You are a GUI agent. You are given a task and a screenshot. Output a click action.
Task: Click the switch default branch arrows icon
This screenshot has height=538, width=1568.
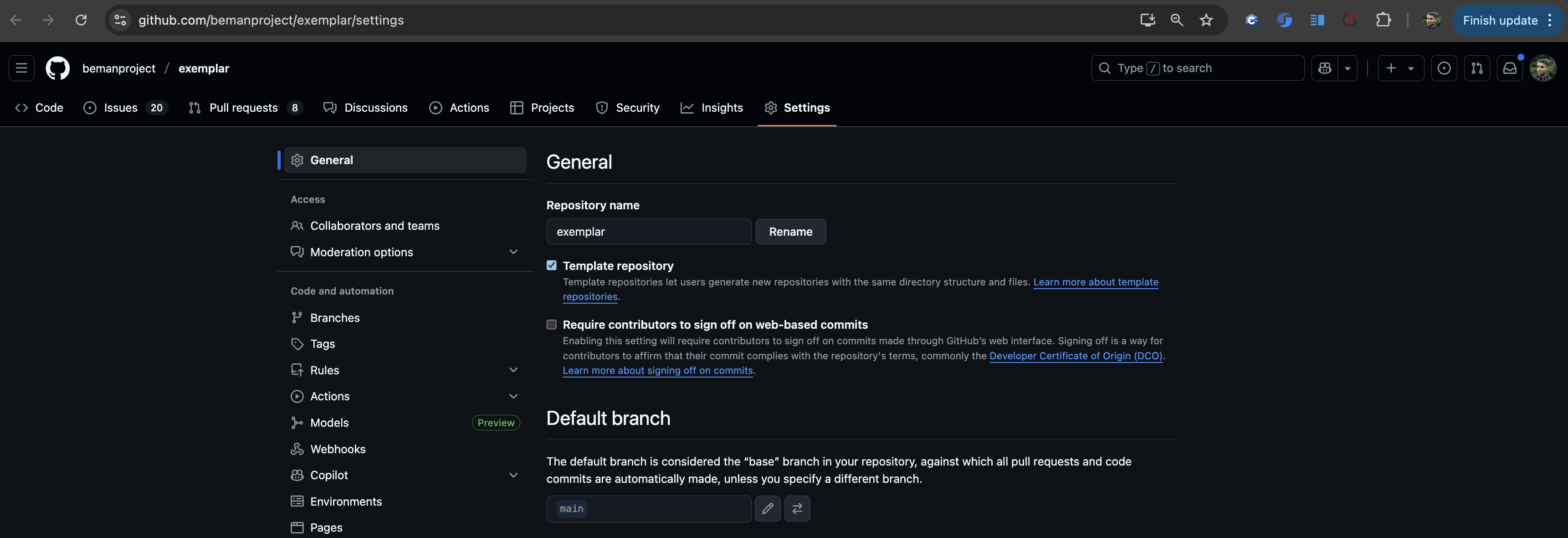click(x=797, y=508)
